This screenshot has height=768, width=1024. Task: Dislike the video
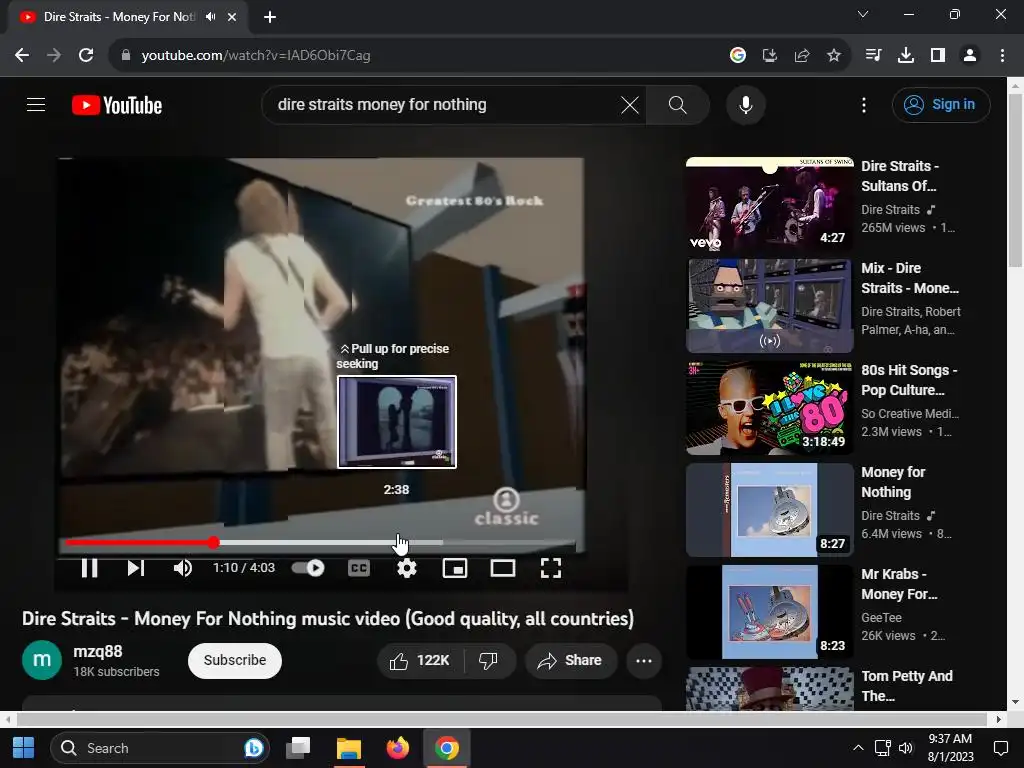coord(488,661)
